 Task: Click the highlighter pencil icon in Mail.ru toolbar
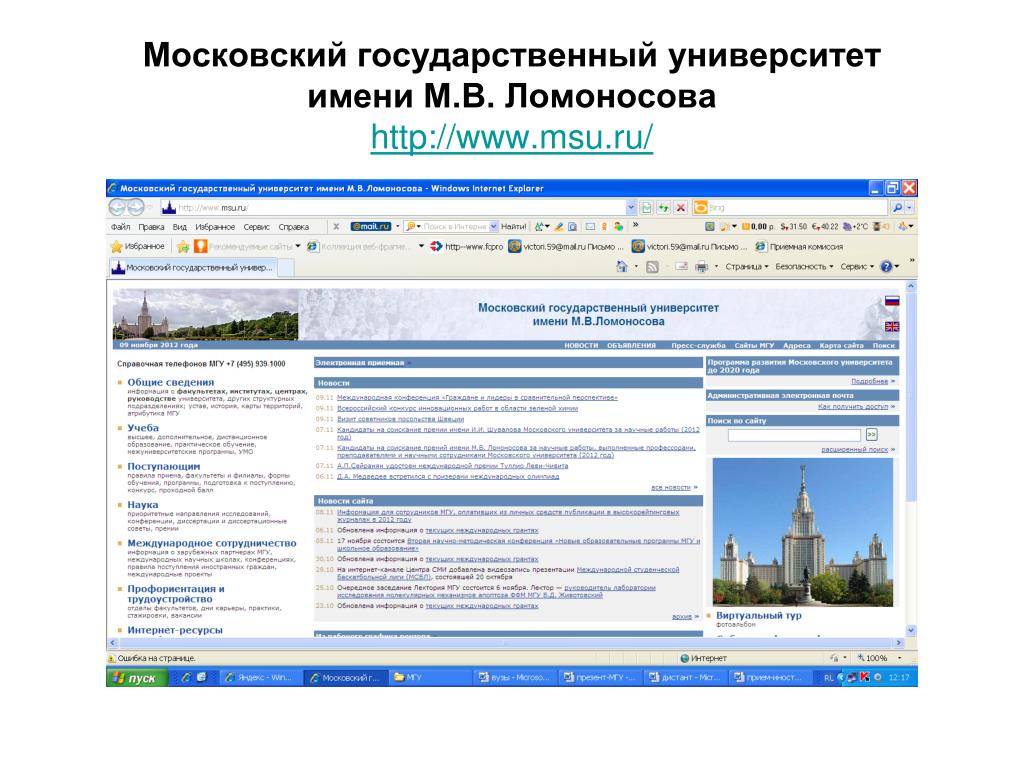(x=559, y=227)
